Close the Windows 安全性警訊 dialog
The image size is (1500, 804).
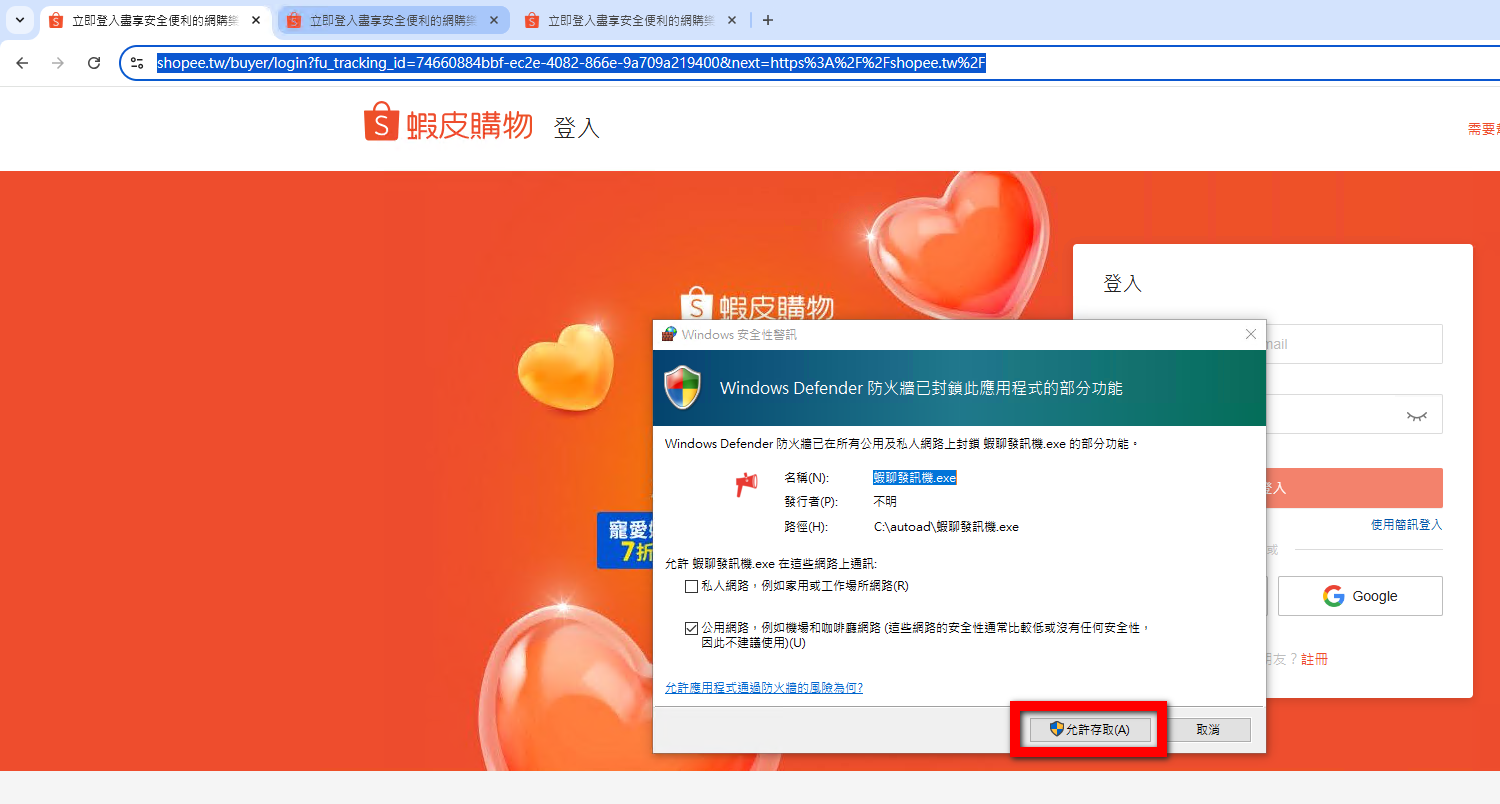[x=1250, y=334]
